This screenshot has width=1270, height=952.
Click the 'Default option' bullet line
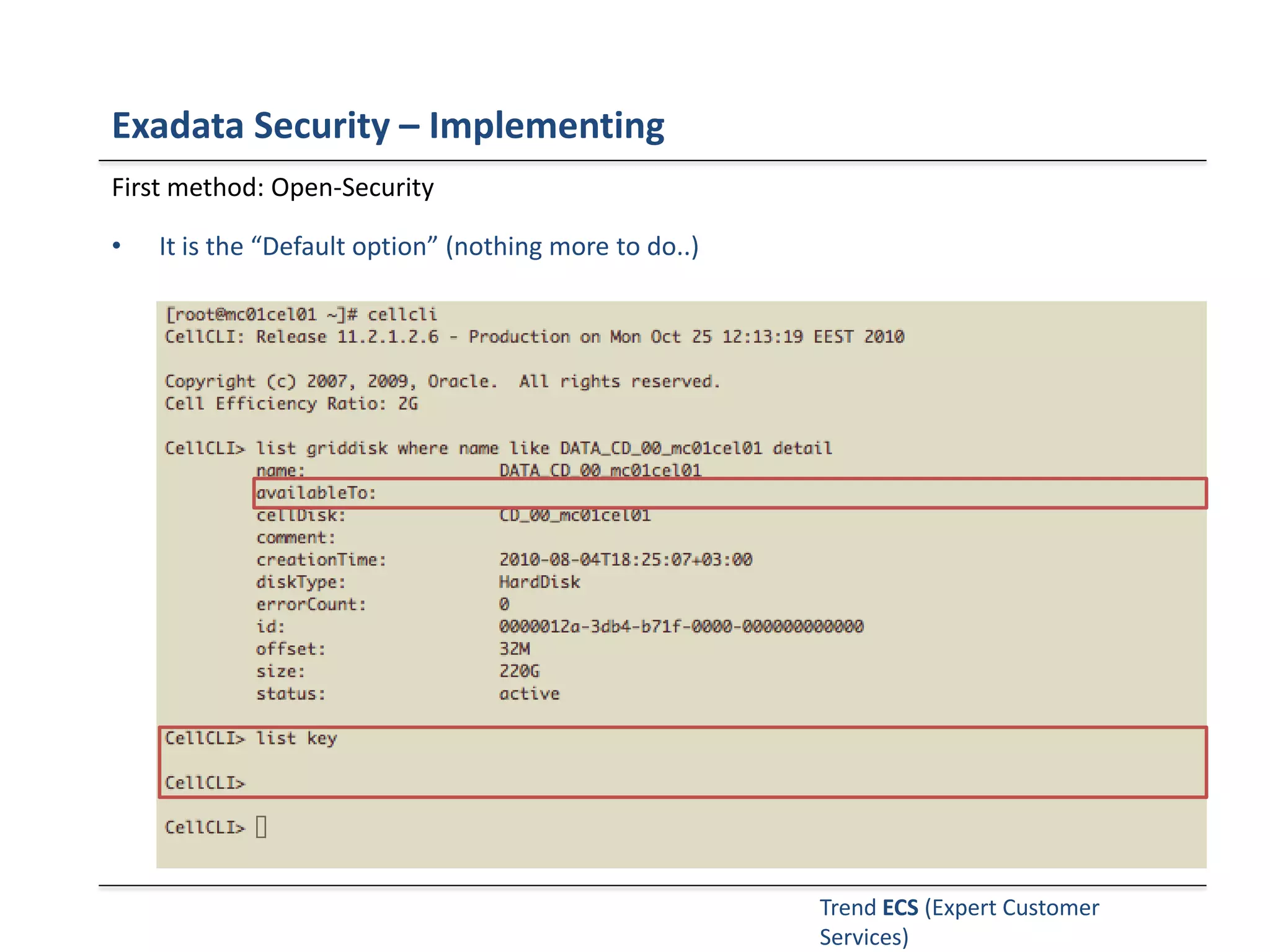click(x=429, y=247)
